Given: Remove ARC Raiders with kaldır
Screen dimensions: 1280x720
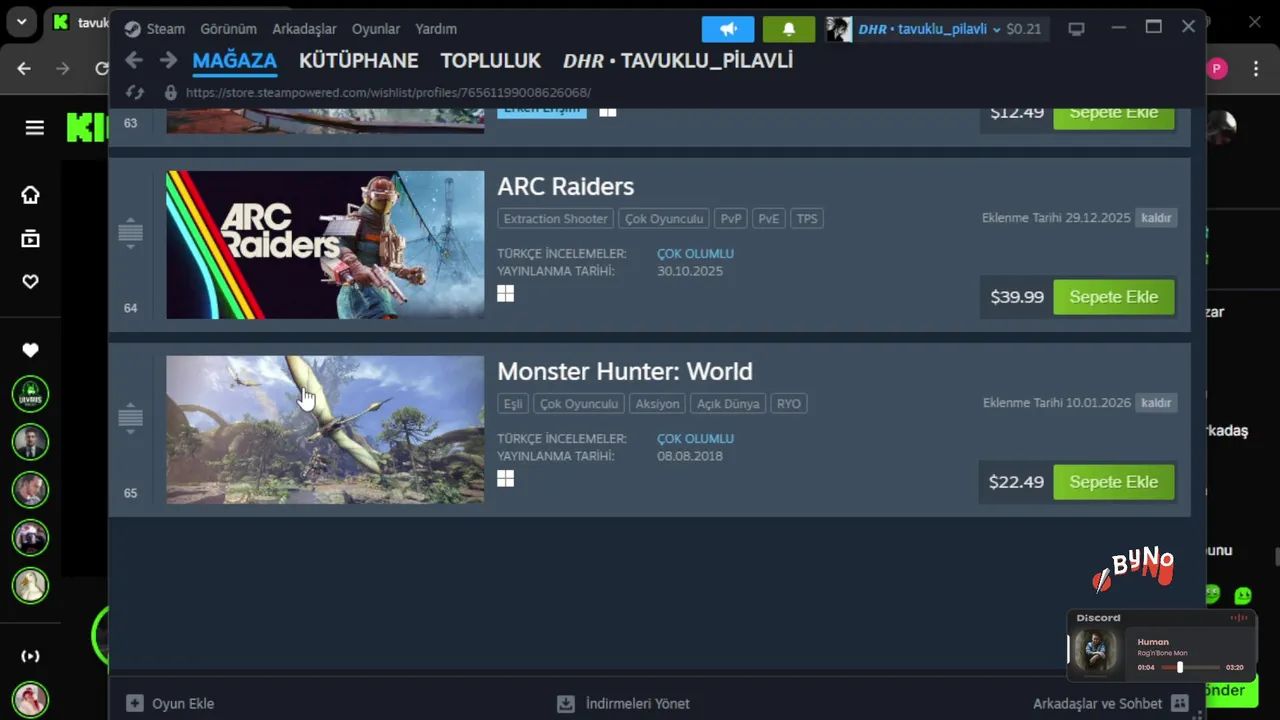Looking at the screenshot, I should coord(1156,218).
